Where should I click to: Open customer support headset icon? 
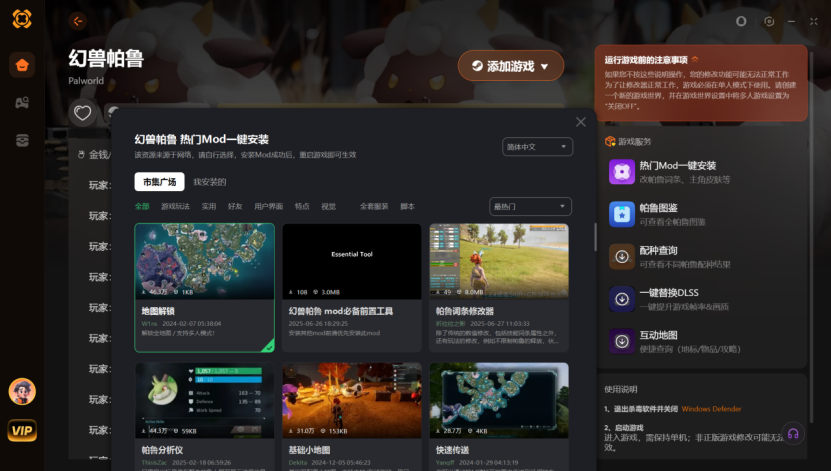pos(793,434)
